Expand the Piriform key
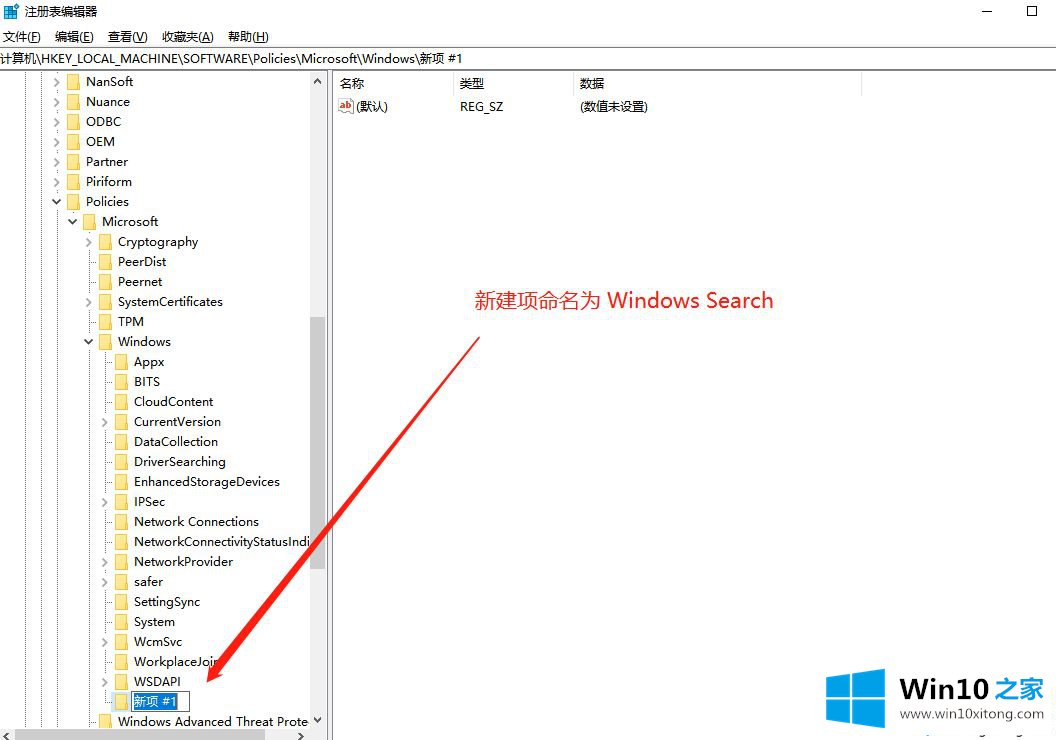The width and height of the screenshot is (1056, 740). (57, 182)
